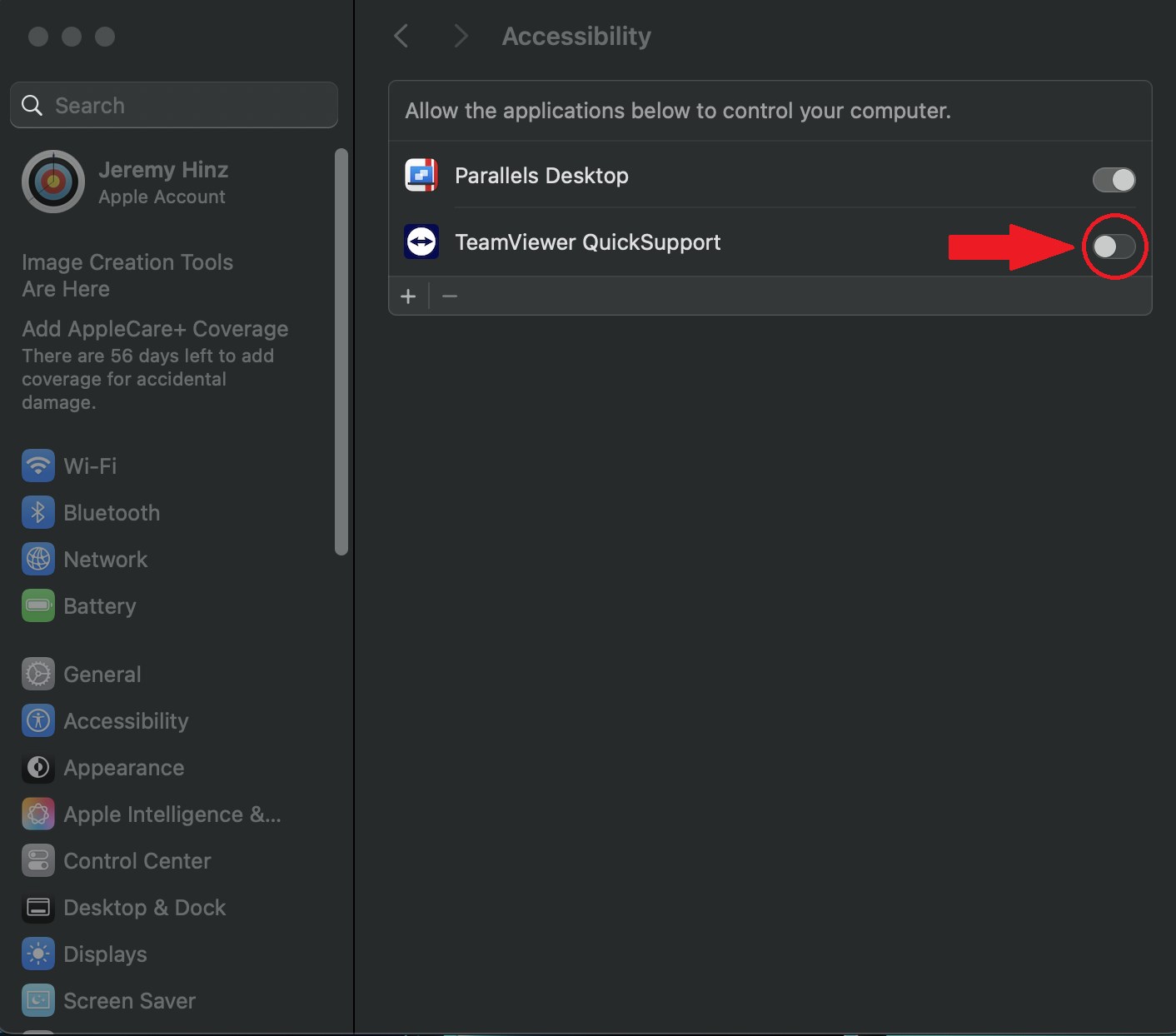This screenshot has width=1176, height=1036.
Task: Select Apple Intelligence in the sidebar
Action: pos(38,814)
